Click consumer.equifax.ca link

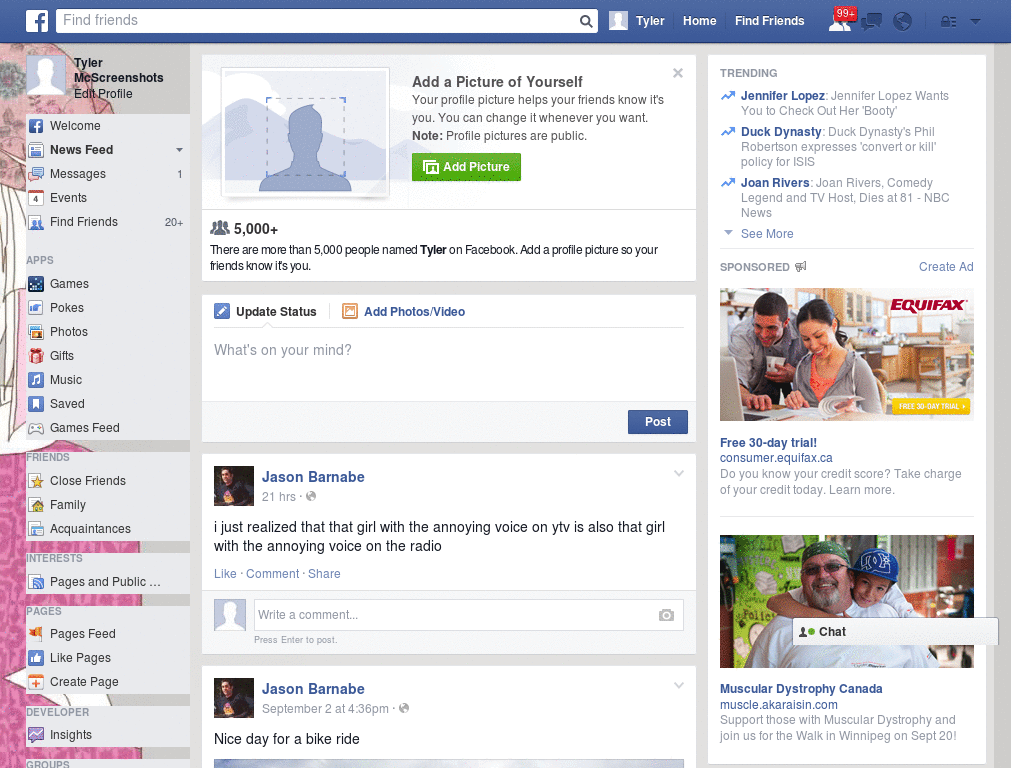[776, 458]
